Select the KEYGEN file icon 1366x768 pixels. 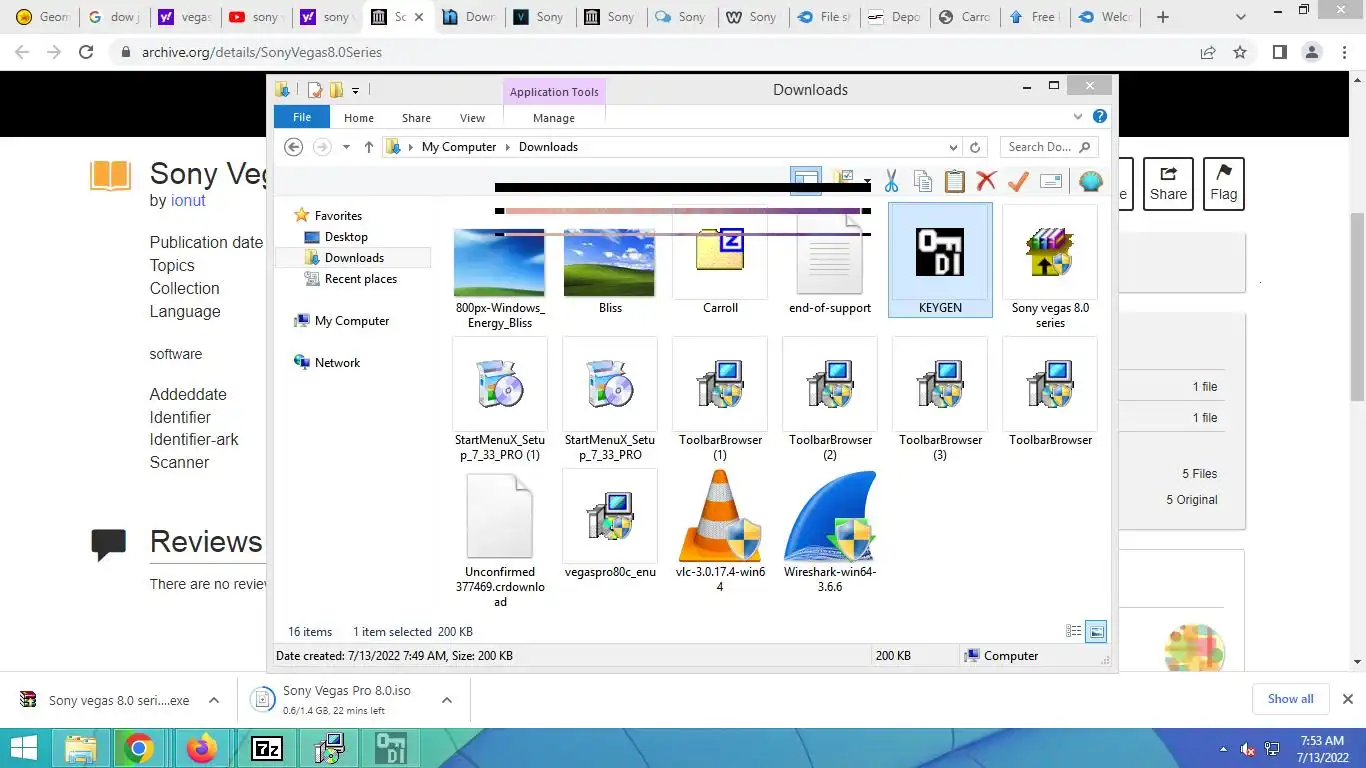940,260
